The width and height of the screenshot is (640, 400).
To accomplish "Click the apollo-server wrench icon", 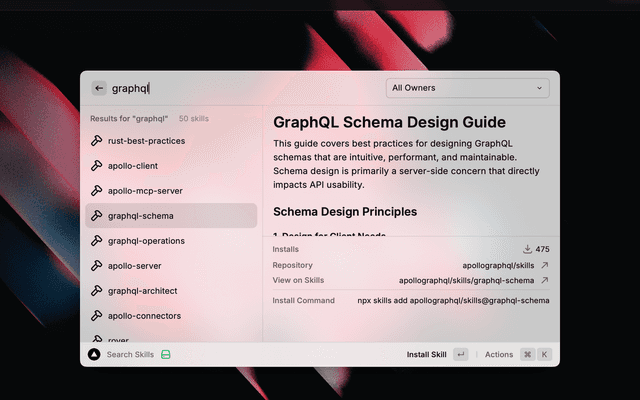I will point(96,266).
